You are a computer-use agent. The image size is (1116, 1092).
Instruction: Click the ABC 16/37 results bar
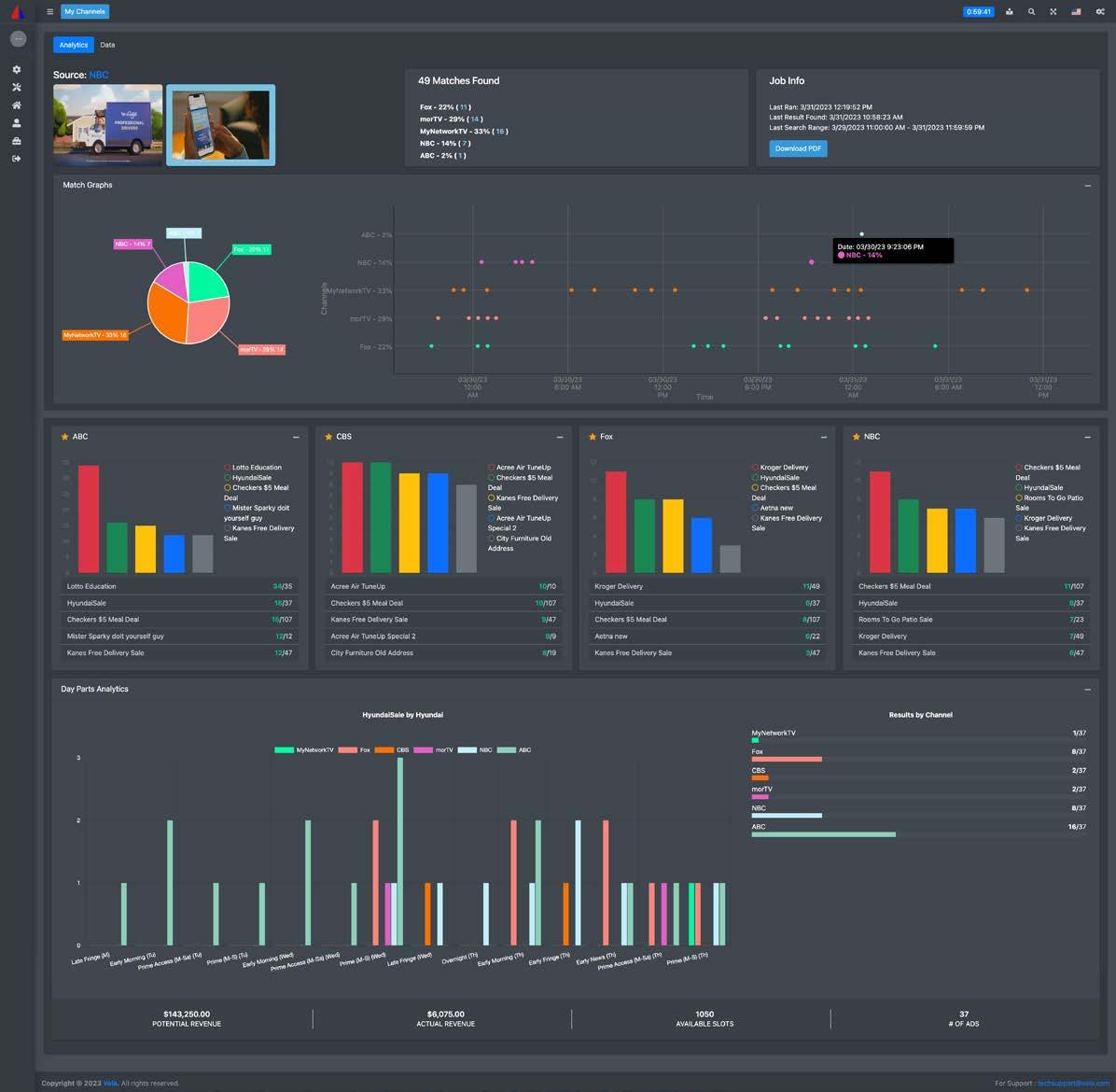click(x=824, y=834)
